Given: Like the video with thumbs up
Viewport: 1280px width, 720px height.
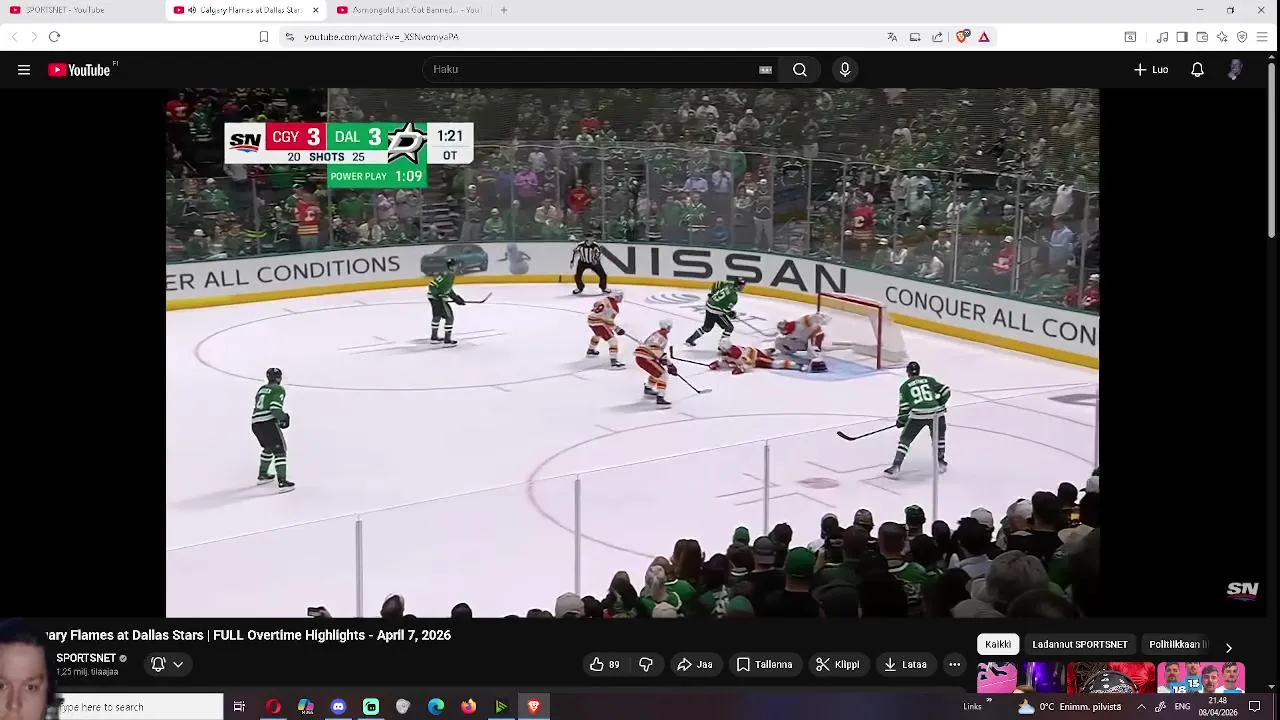Looking at the screenshot, I should point(604,664).
